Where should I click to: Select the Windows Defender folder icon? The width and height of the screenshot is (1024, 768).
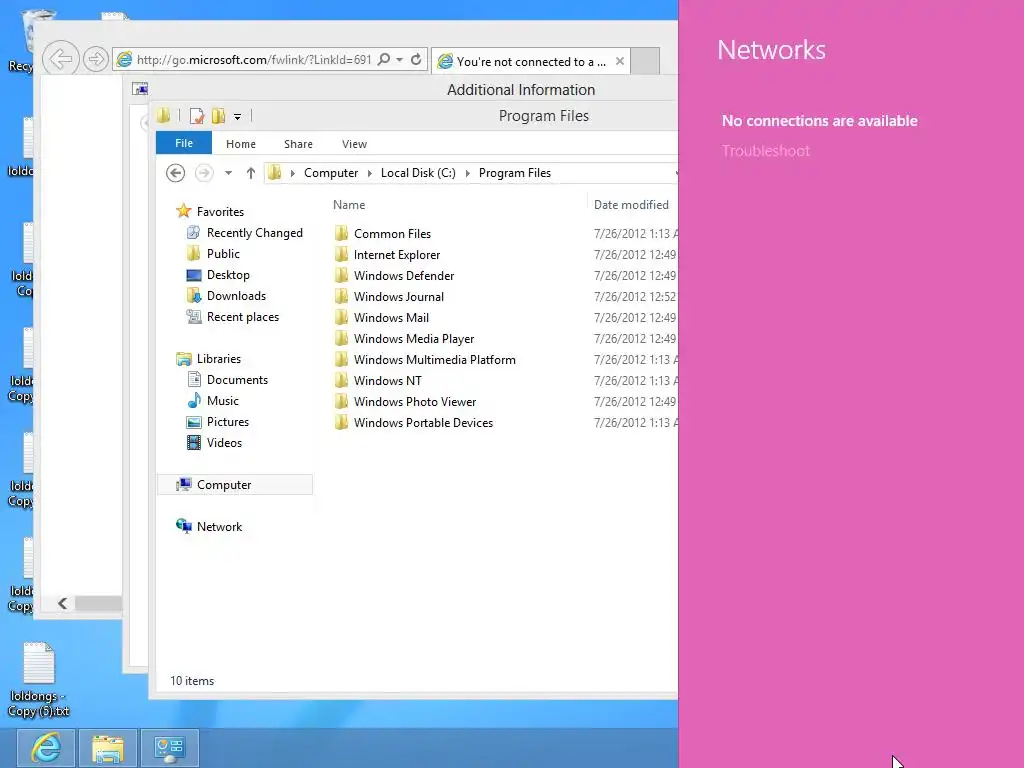[x=341, y=276]
